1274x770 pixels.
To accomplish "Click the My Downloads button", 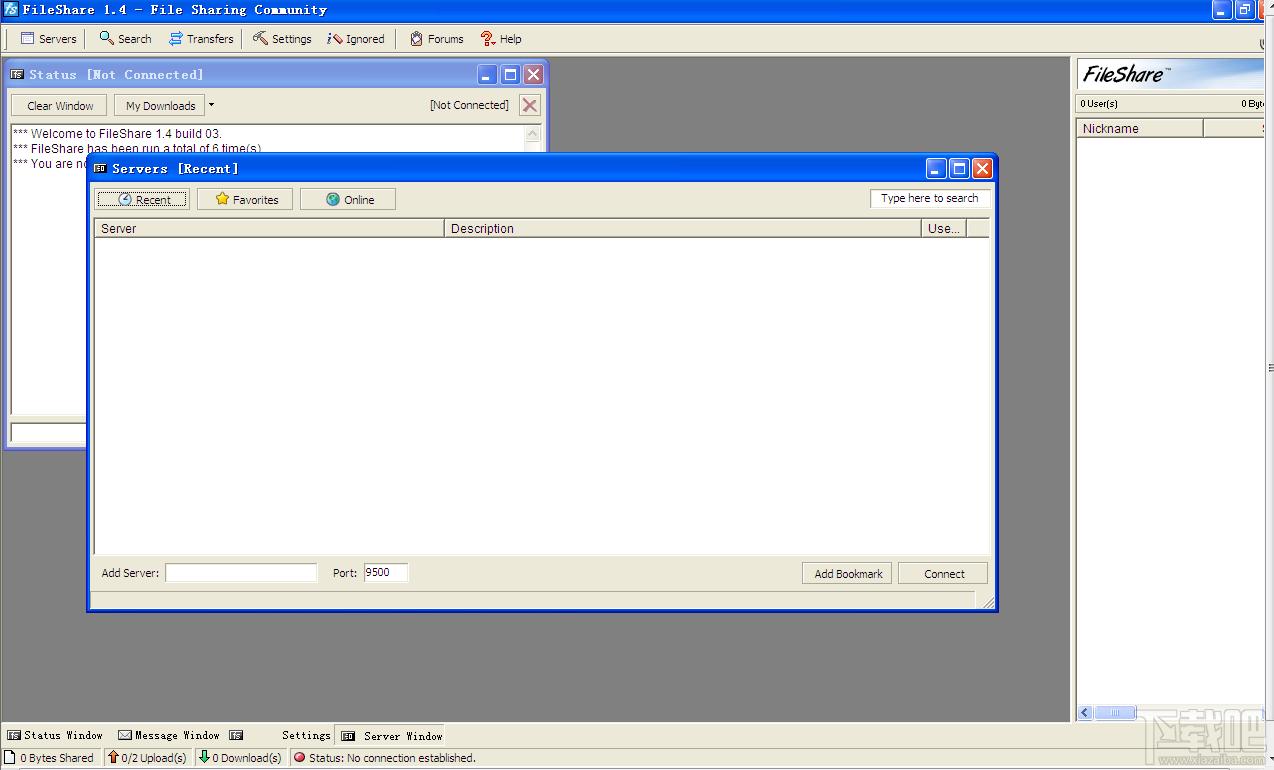I will [x=160, y=105].
